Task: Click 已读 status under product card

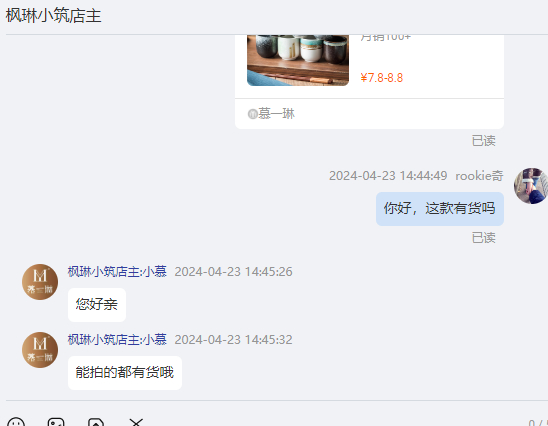Action: (484, 141)
